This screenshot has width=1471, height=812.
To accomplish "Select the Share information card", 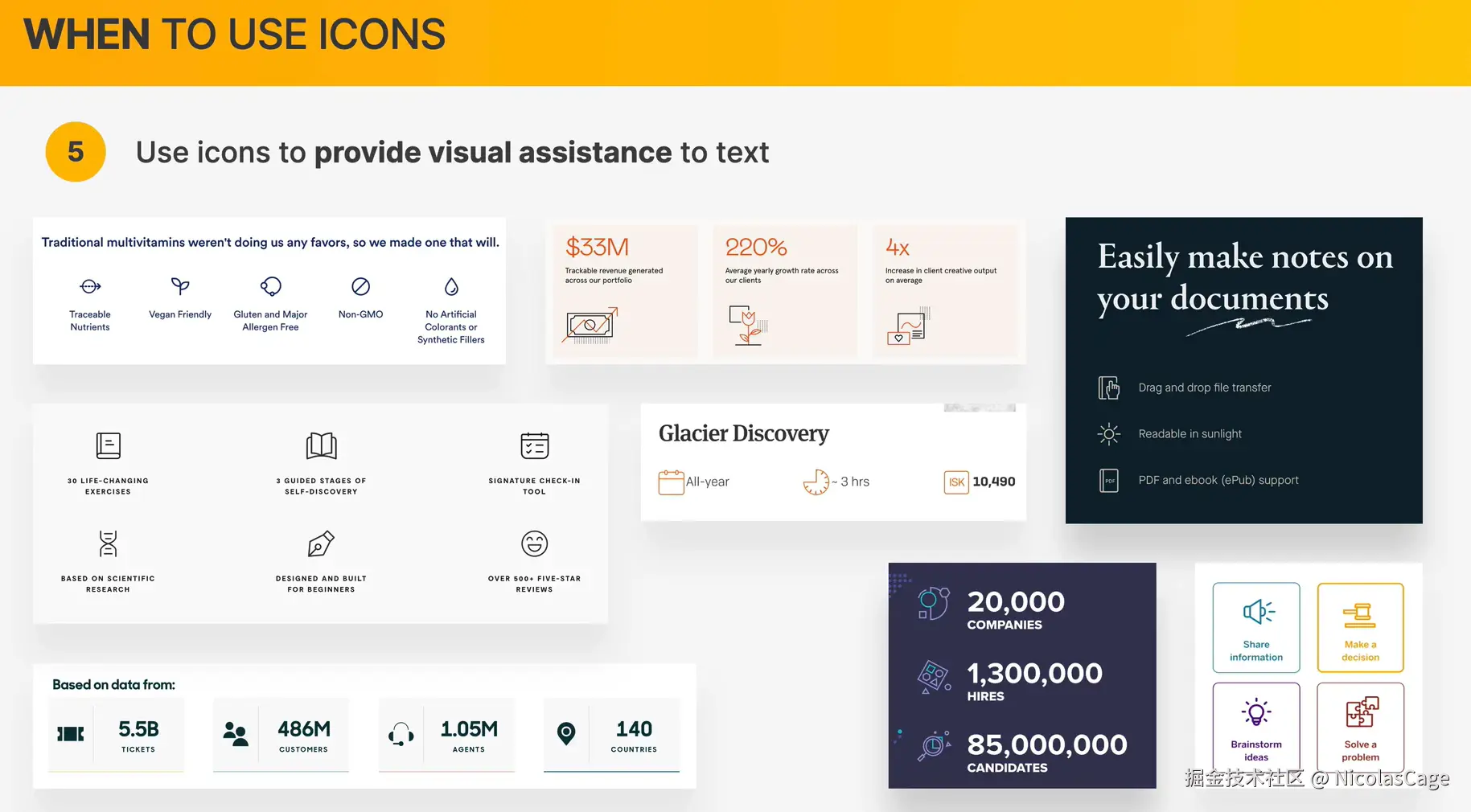I will (1256, 627).
